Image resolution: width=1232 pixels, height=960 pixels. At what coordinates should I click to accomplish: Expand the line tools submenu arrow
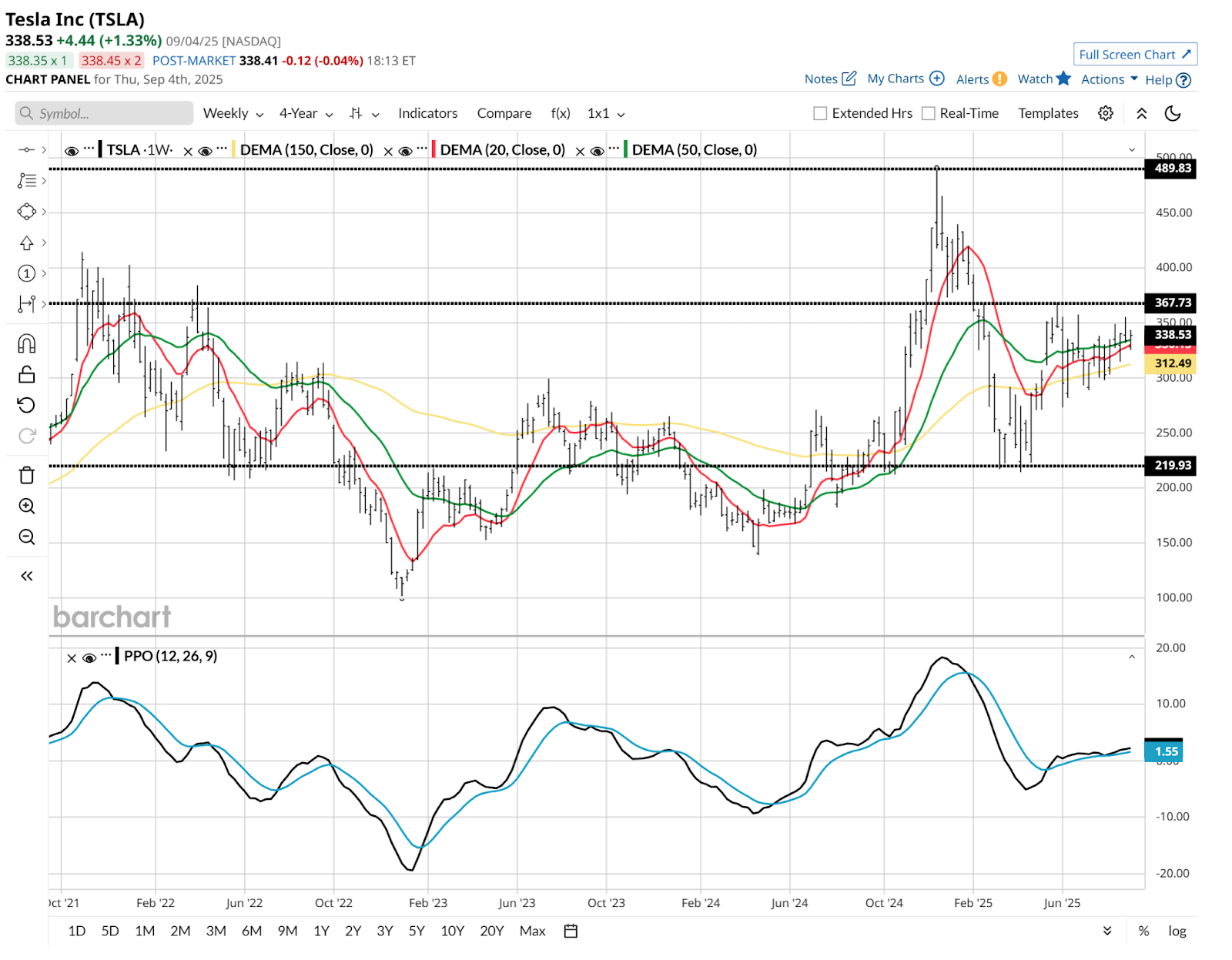[x=44, y=180]
